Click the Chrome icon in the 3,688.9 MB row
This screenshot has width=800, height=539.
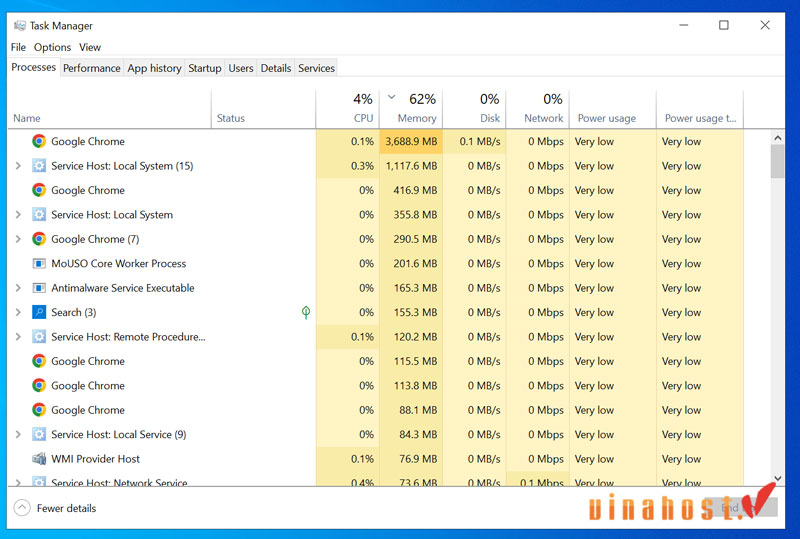pos(39,142)
